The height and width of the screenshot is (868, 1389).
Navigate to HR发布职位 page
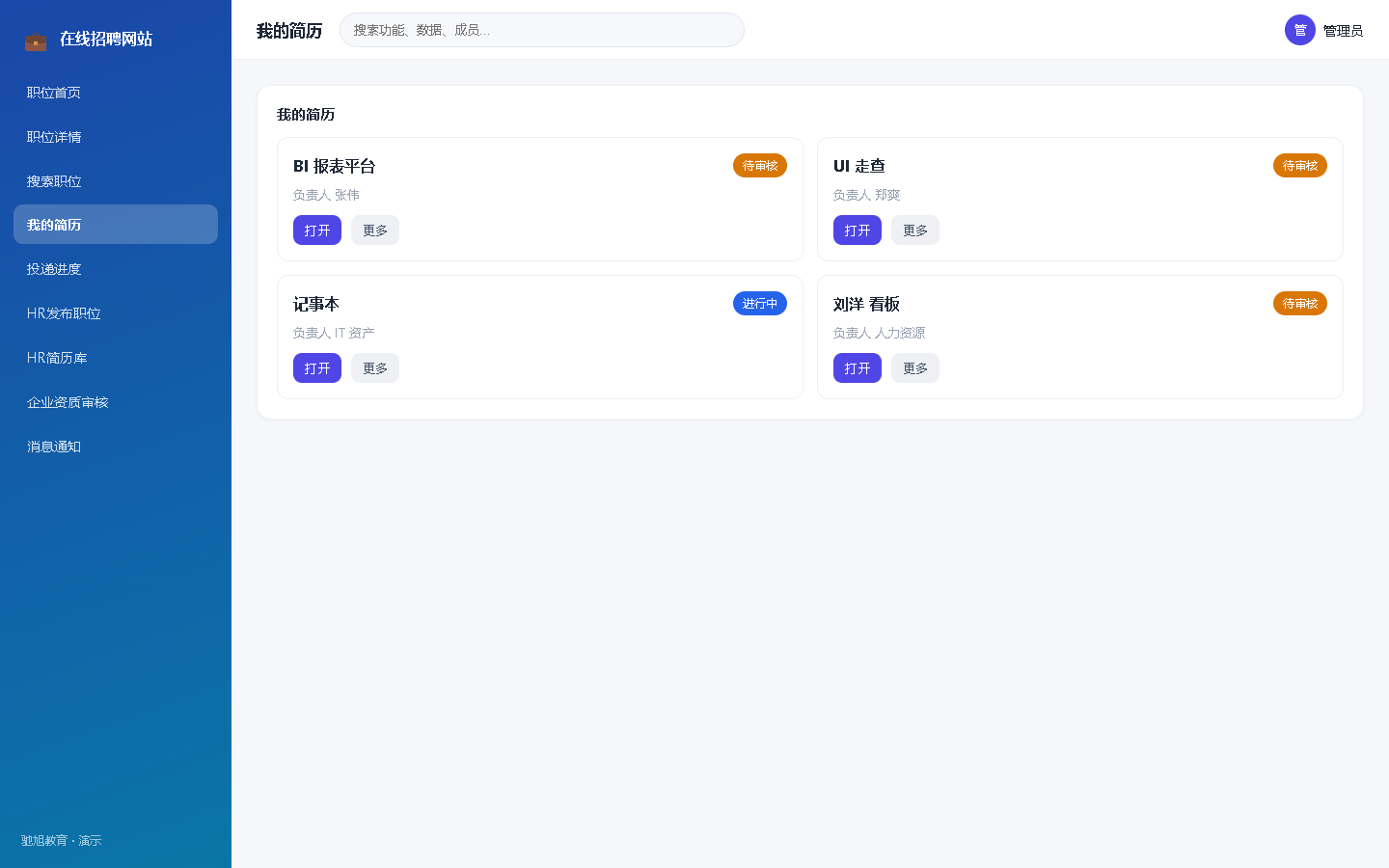116,313
